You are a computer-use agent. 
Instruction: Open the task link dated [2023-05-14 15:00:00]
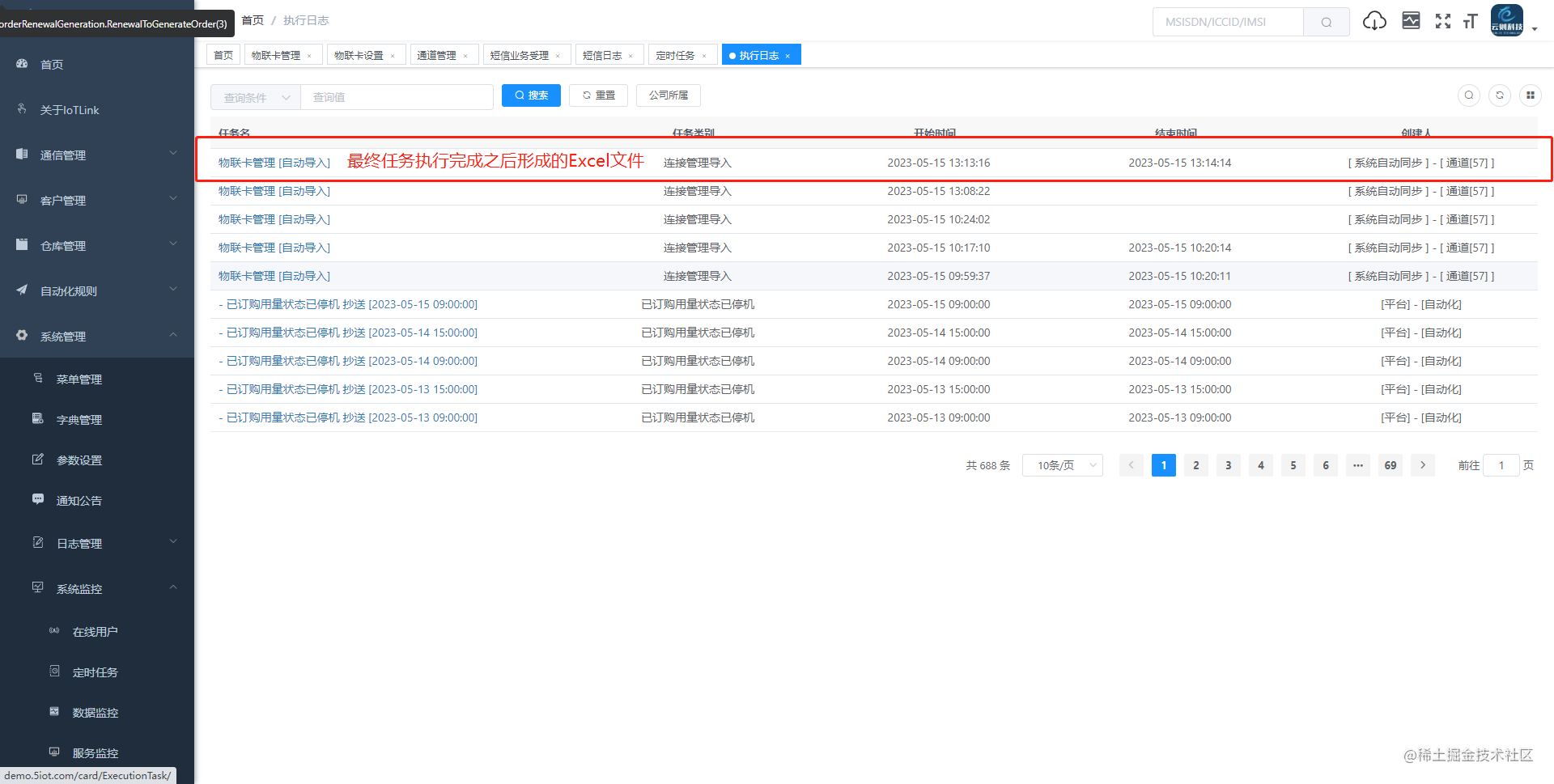tap(348, 333)
